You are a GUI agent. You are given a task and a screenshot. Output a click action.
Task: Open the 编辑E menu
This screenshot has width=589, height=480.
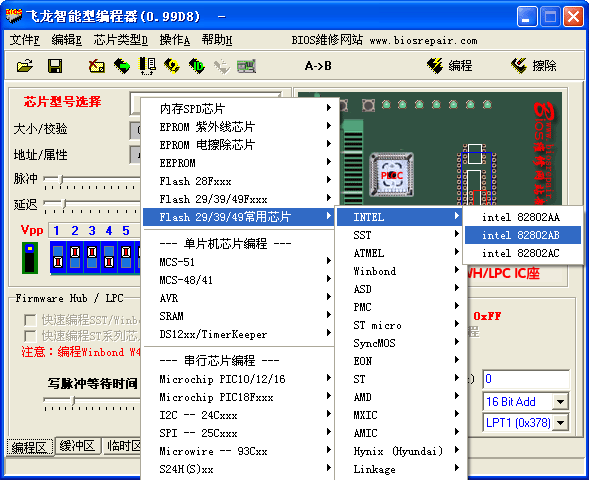[x=66, y=40]
